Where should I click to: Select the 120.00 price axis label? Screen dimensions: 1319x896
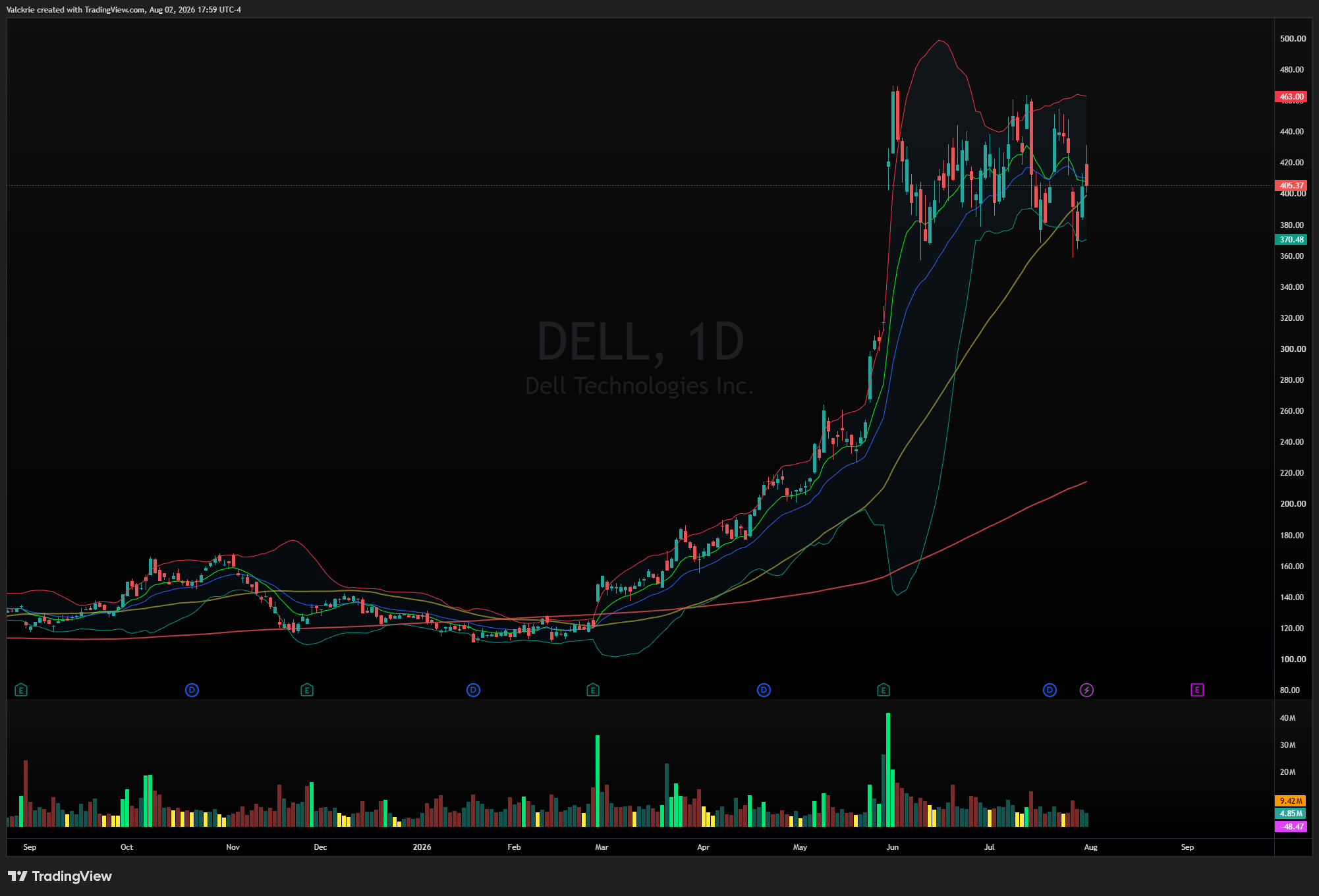coord(1292,629)
